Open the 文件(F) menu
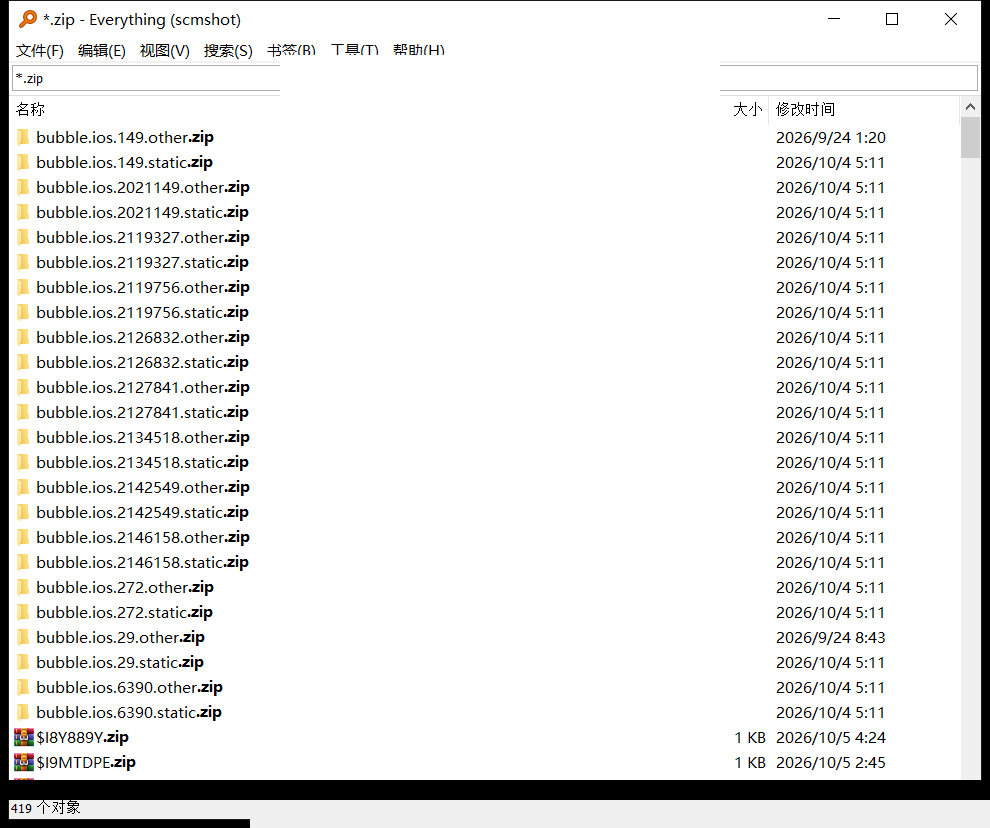 40,51
